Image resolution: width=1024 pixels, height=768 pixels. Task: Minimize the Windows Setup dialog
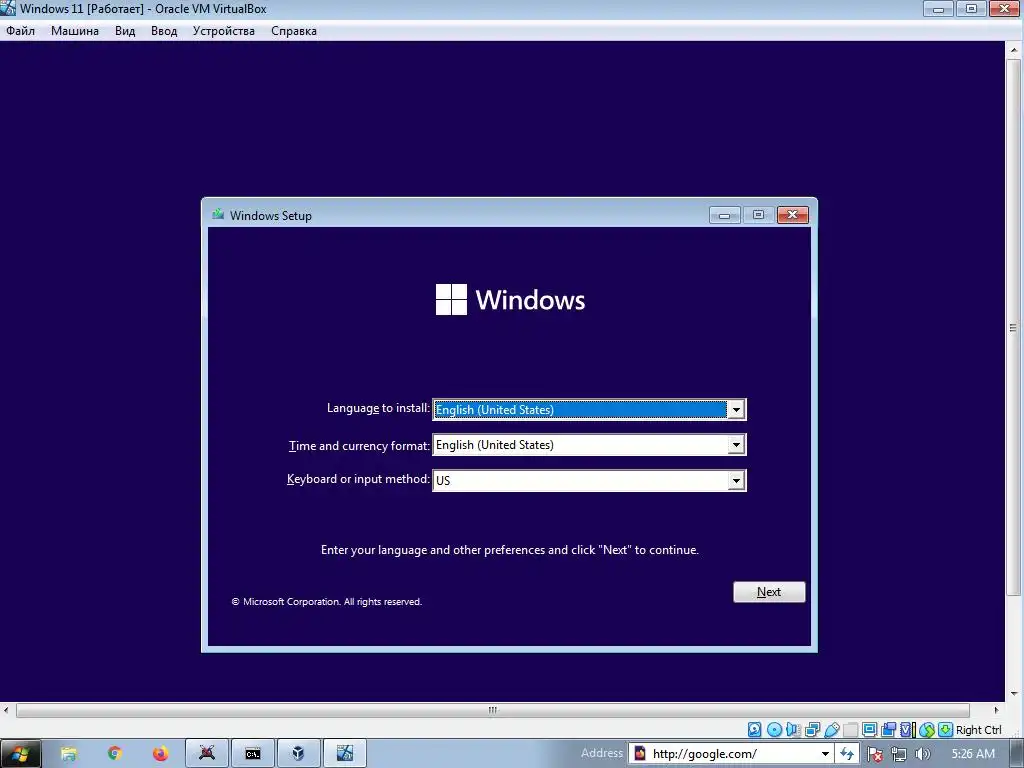coord(724,215)
